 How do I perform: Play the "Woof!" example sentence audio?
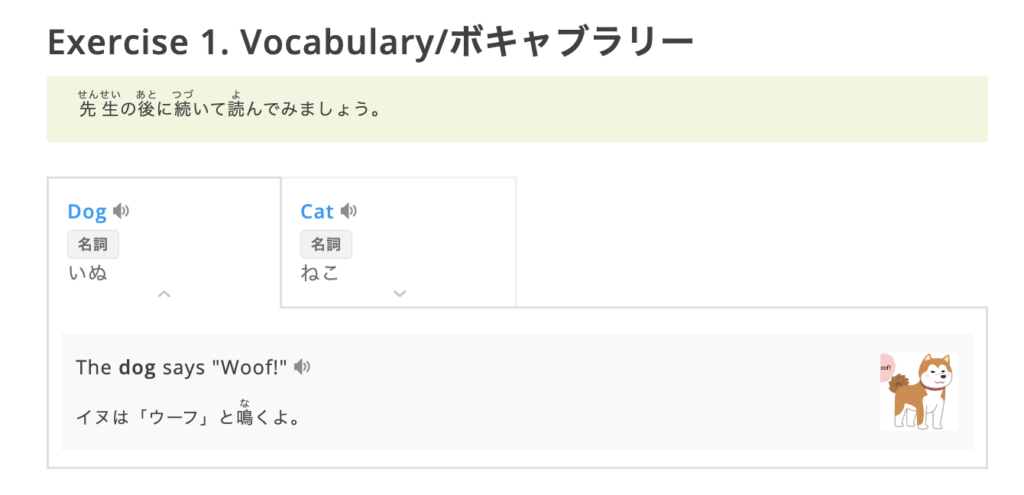coord(302,367)
